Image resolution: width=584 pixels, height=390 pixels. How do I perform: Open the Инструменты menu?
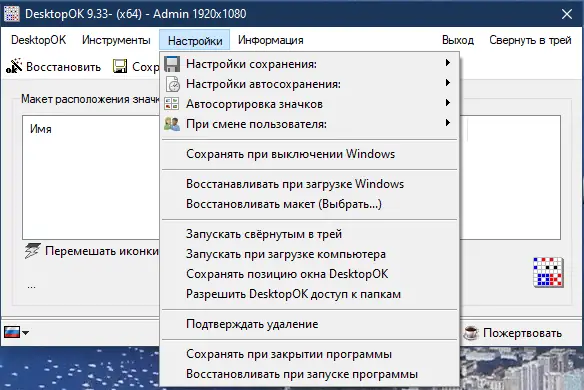(x=116, y=40)
